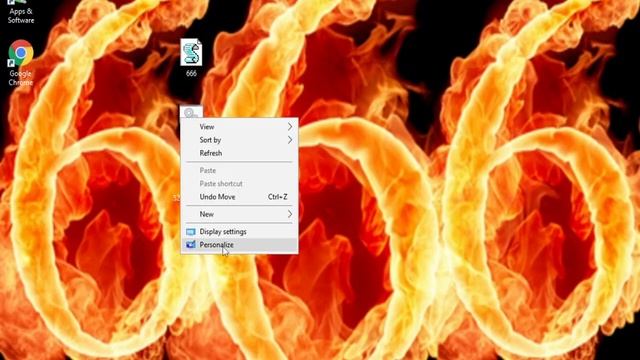This screenshot has width=640, height=360.
Task: Expand the New submenu arrow
Action: click(290, 214)
